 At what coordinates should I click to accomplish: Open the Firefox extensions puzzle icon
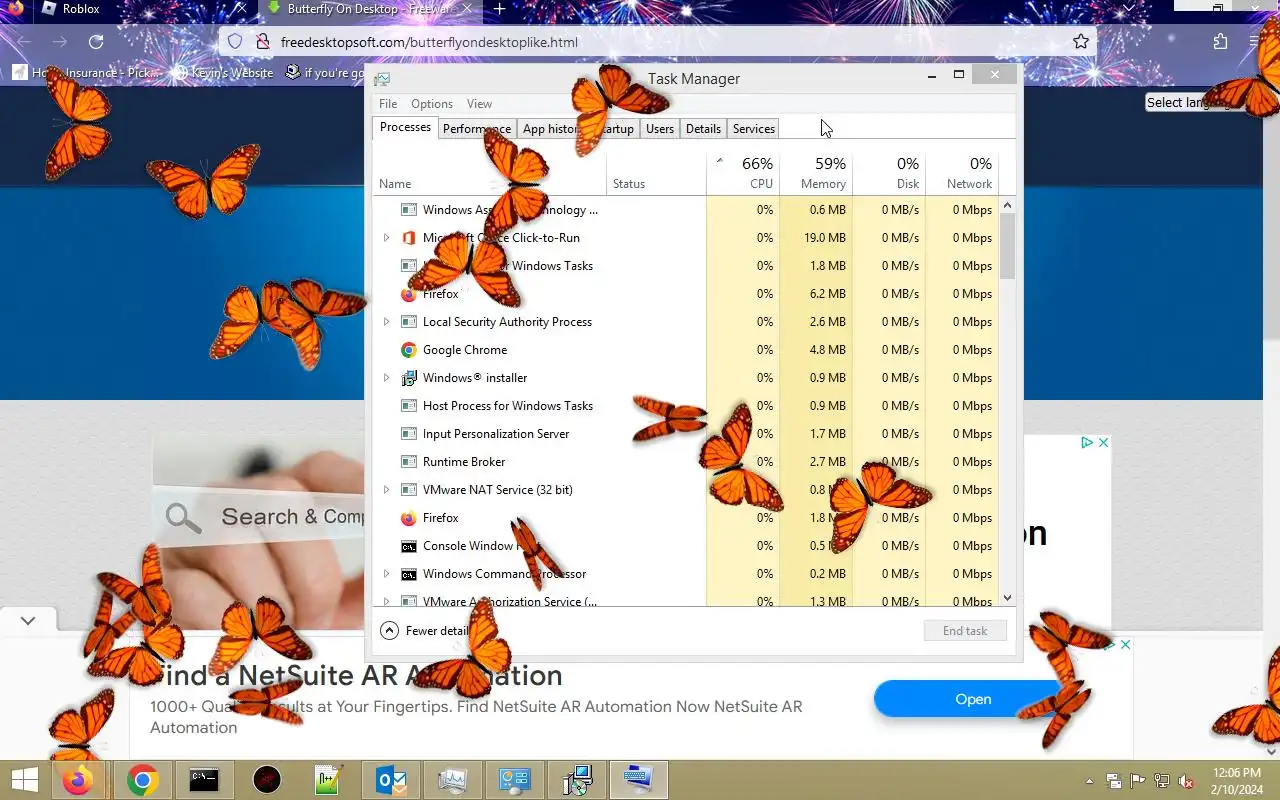point(1220,42)
